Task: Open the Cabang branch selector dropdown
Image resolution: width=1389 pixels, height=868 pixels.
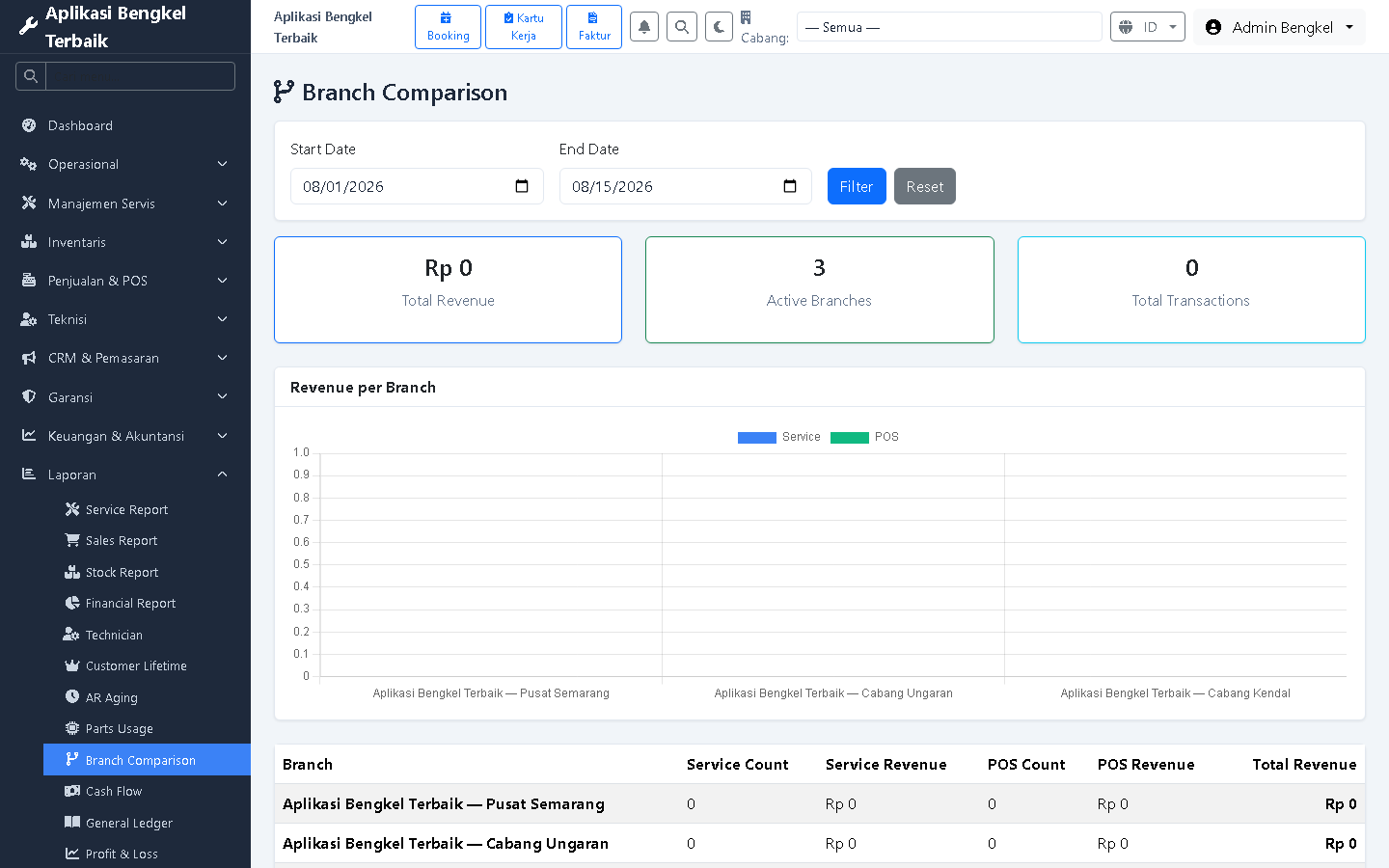Action: (949, 27)
